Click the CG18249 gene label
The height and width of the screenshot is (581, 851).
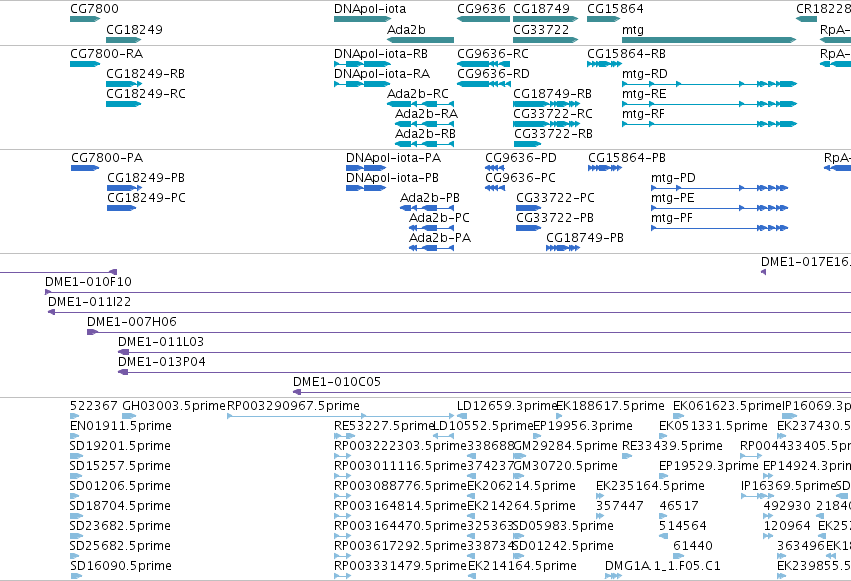tap(134, 29)
